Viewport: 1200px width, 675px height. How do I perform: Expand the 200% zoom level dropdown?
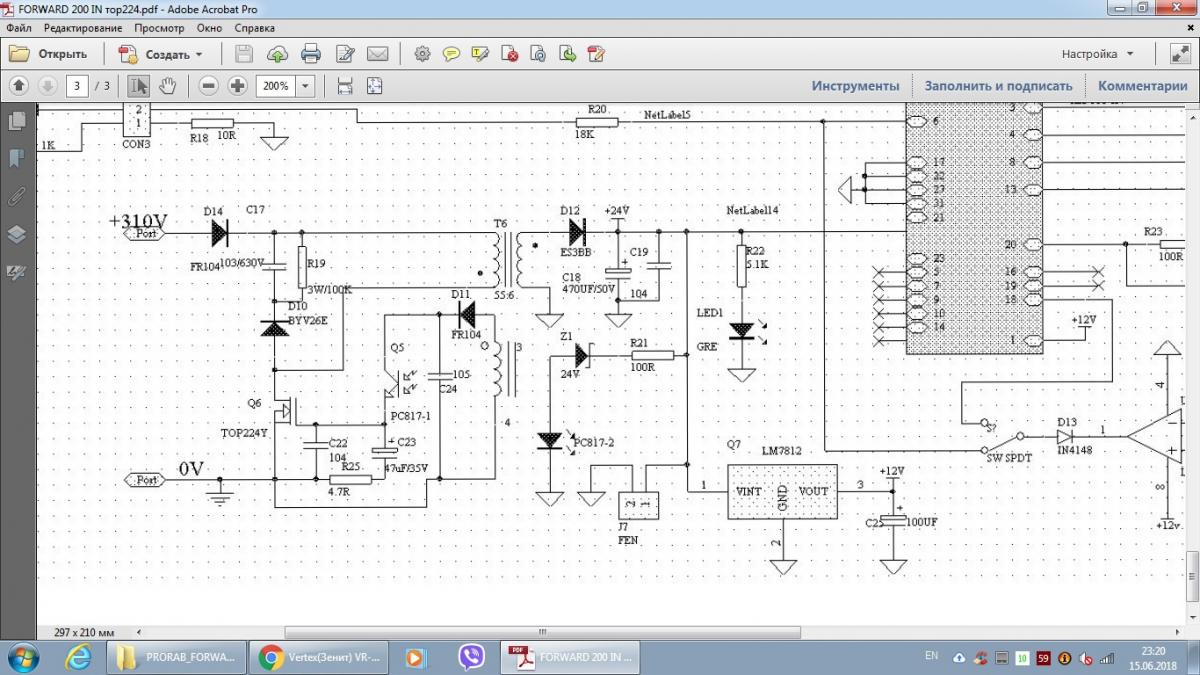click(x=305, y=86)
